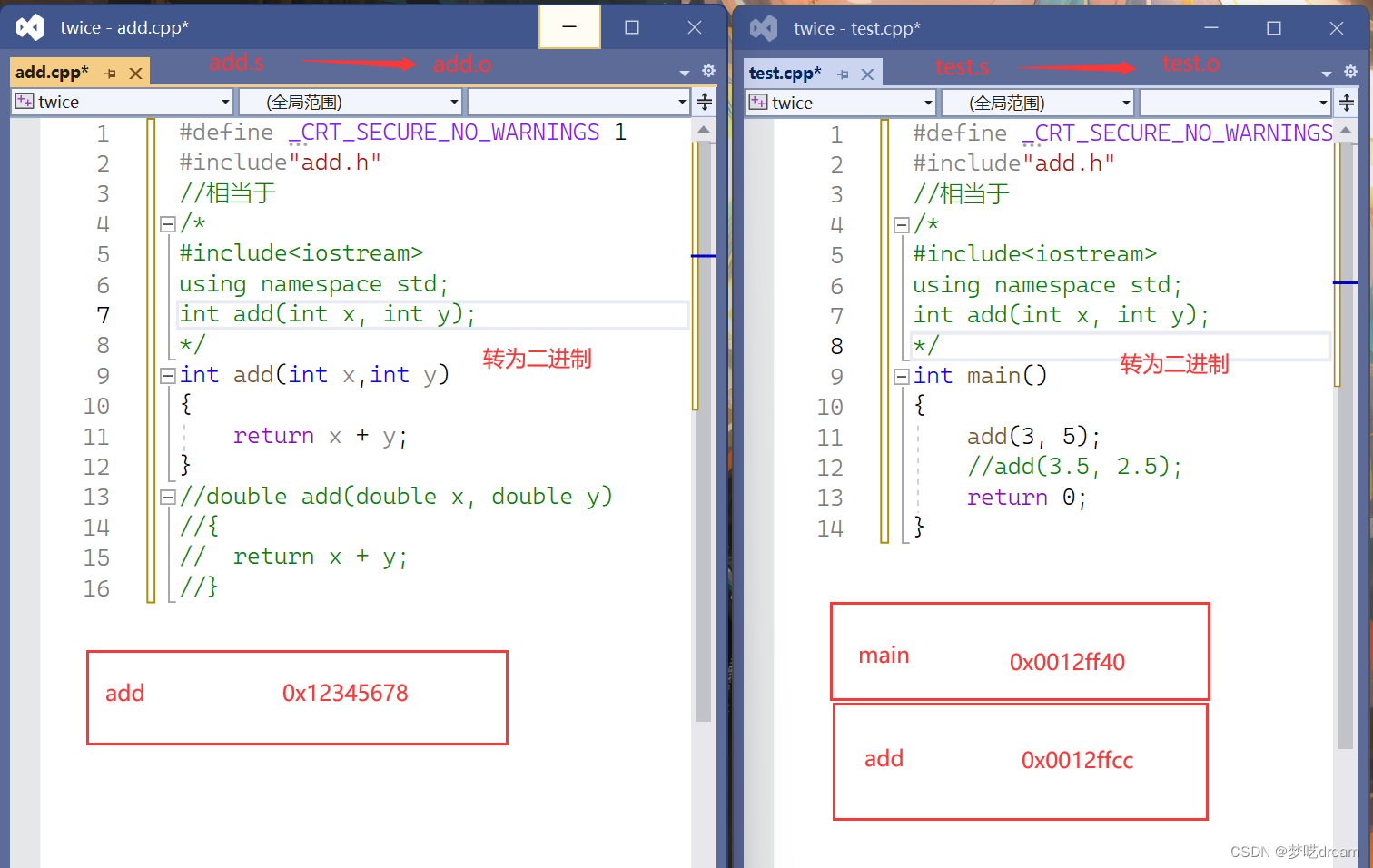Image resolution: width=1373 pixels, height=868 pixels.
Task: Open member dropdown in add.cpp window
Action: tap(578, 102)
